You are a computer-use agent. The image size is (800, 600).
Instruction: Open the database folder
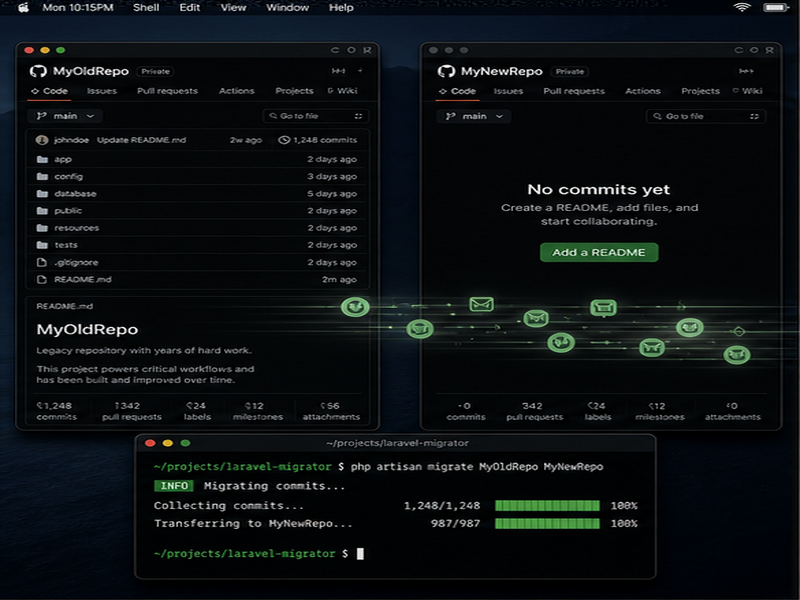tap(75, 194)
